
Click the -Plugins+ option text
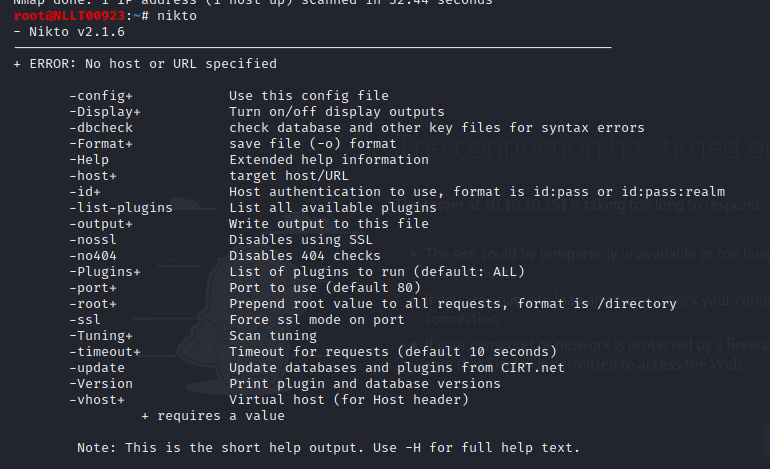coord(105,272)
